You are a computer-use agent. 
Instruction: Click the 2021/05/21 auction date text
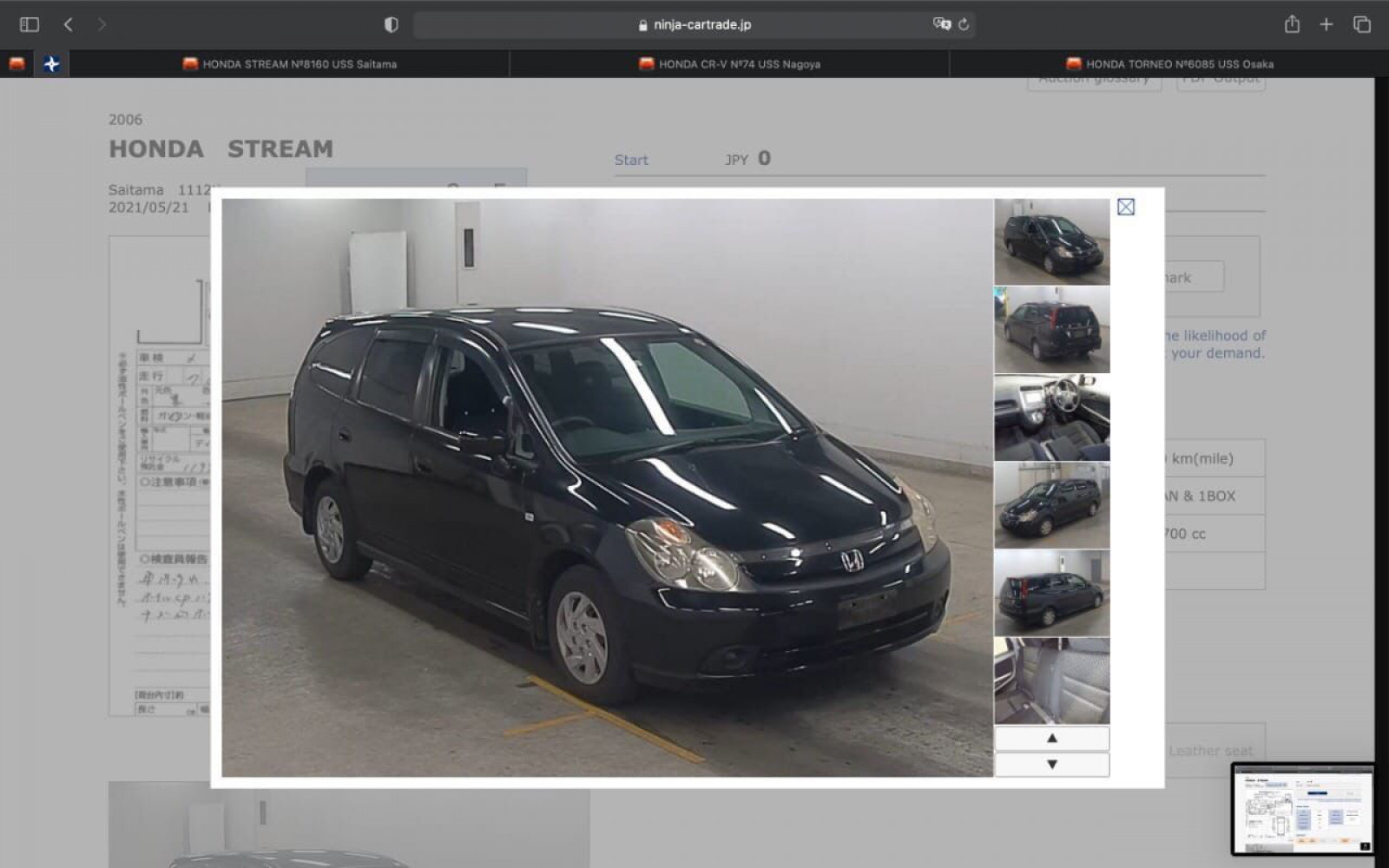[x=148, y=207]
